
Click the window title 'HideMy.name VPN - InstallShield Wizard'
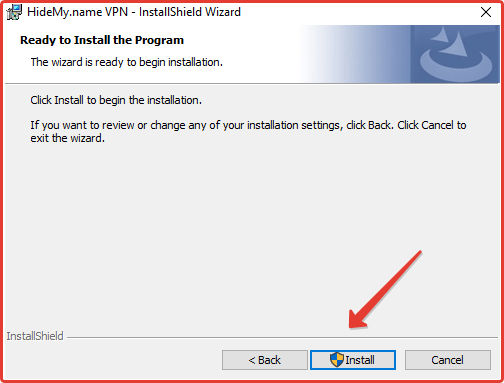pyautogui.click(x=134, y=12)
